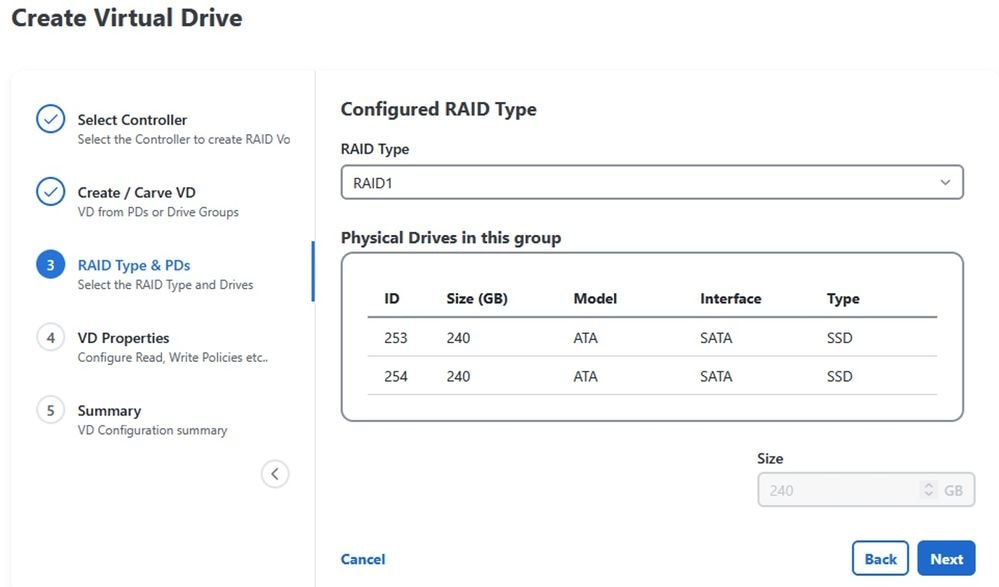
Task: Click the SSD type cell of drive 253
Action: 840,338
